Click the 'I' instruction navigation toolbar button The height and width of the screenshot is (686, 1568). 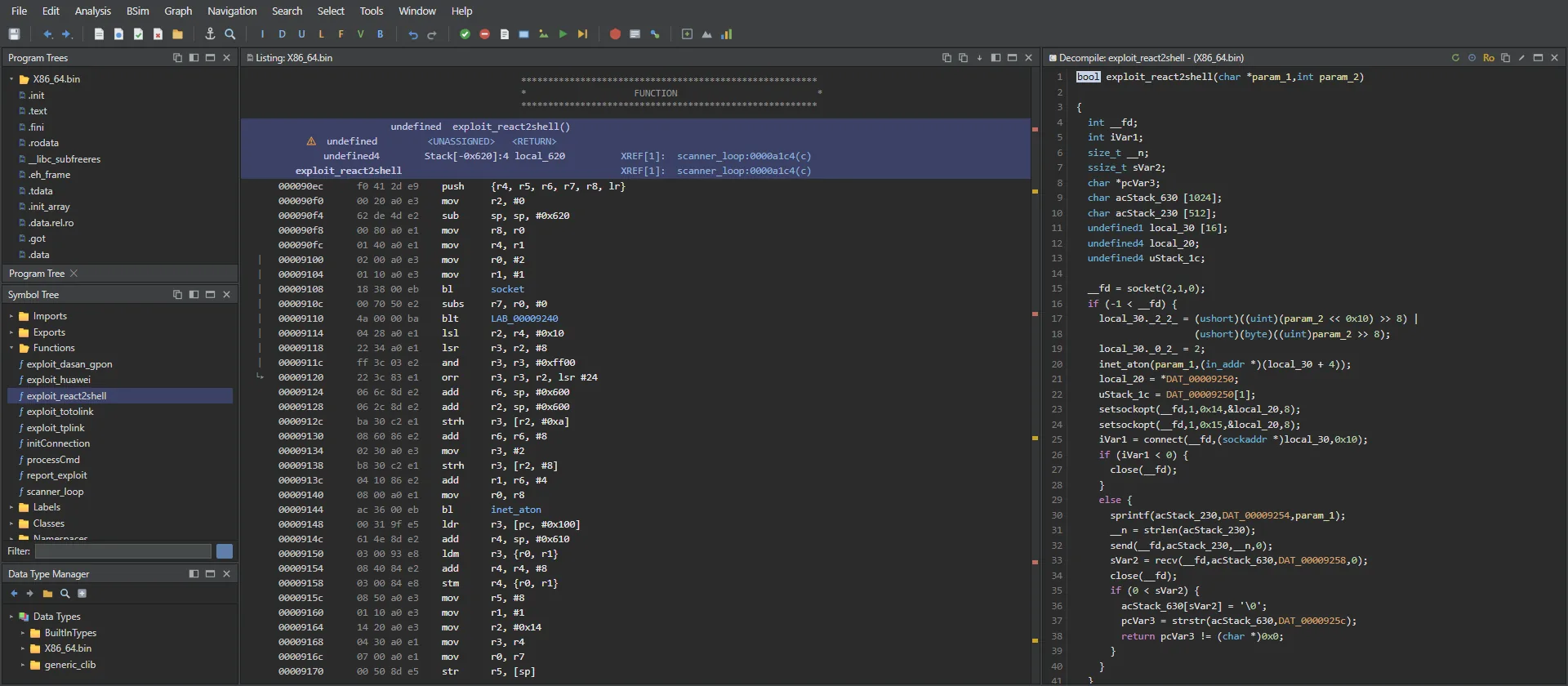(262, 34)
